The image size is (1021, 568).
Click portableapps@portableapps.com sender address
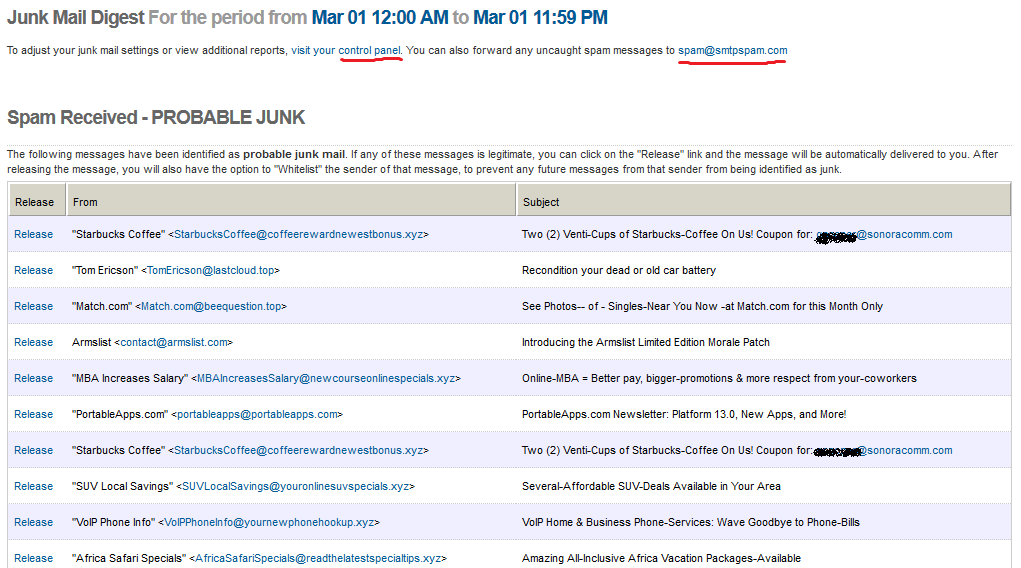click(257, 414)
